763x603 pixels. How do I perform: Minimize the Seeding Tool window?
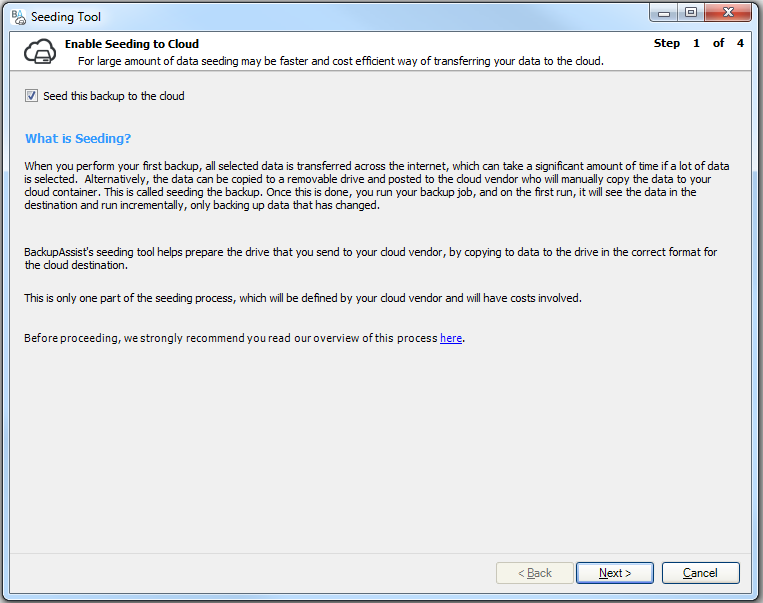664,13
